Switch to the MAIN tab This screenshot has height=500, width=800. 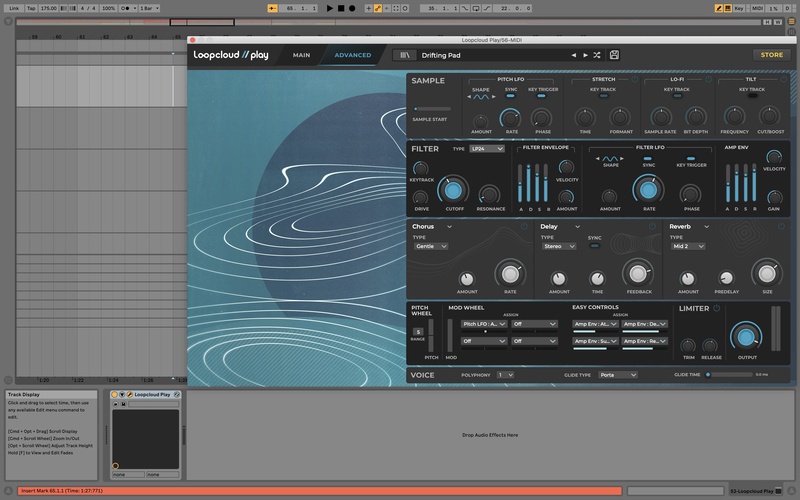coord(301,55)
